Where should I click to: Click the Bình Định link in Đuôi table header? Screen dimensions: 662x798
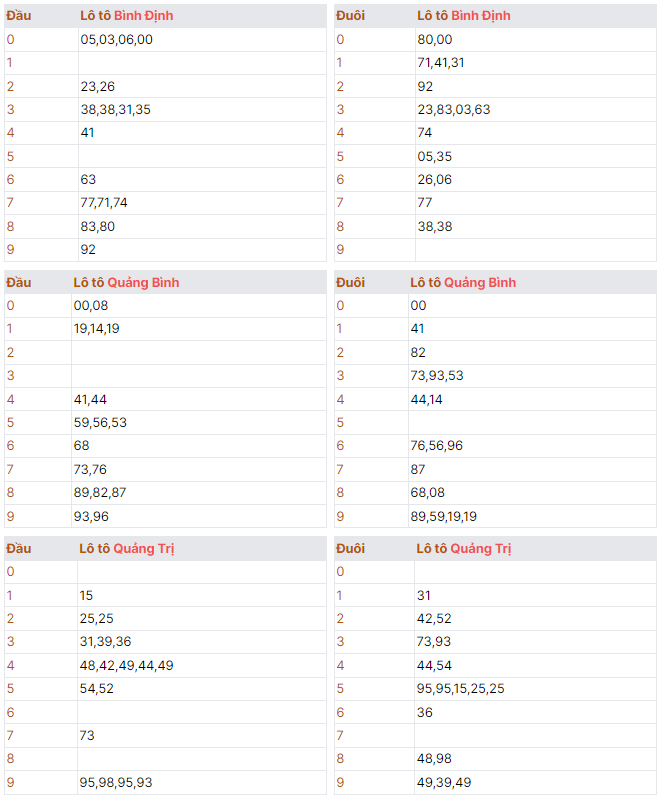pyautogui.click(x=481, y=16)
